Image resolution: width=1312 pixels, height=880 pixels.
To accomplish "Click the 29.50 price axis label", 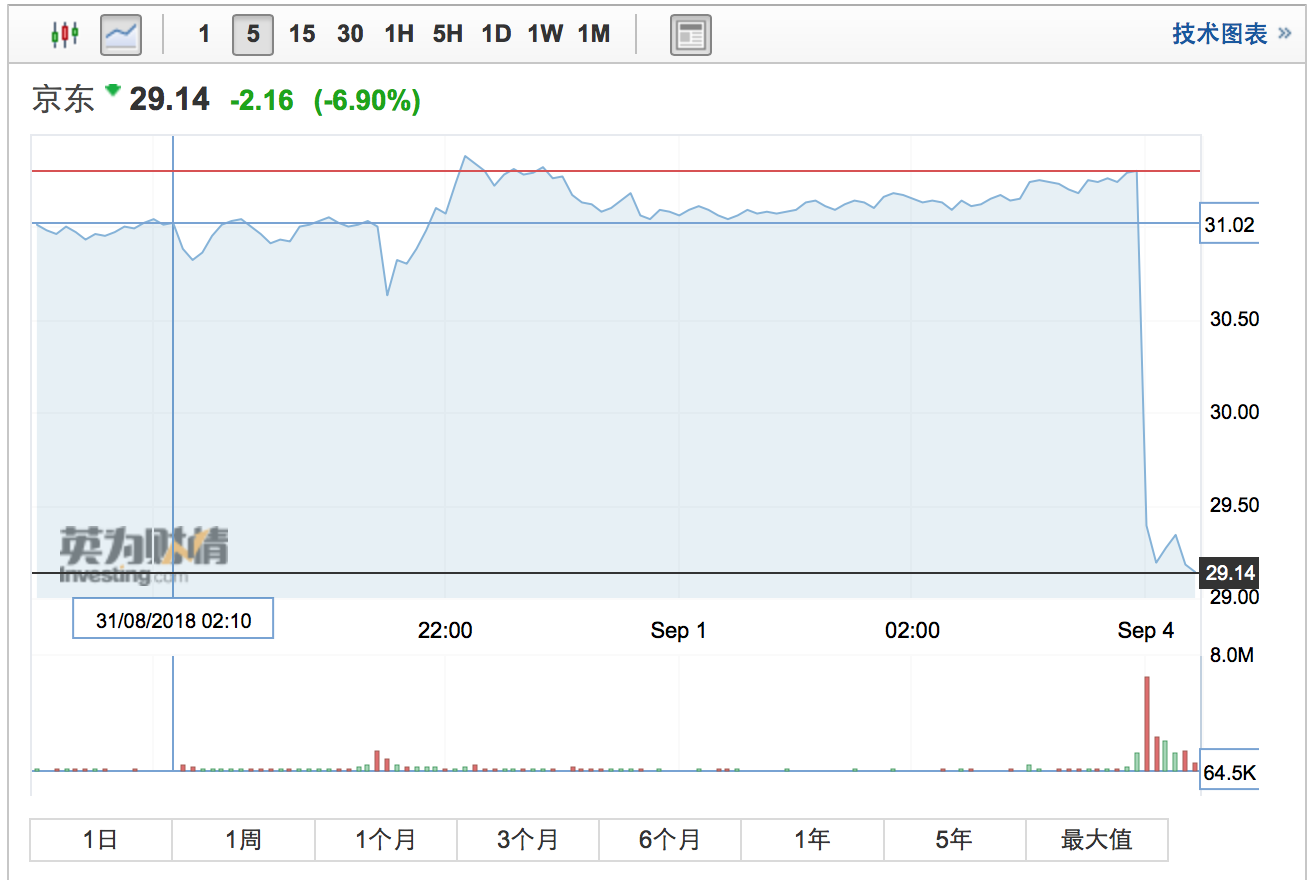I will coord(1234,504).
